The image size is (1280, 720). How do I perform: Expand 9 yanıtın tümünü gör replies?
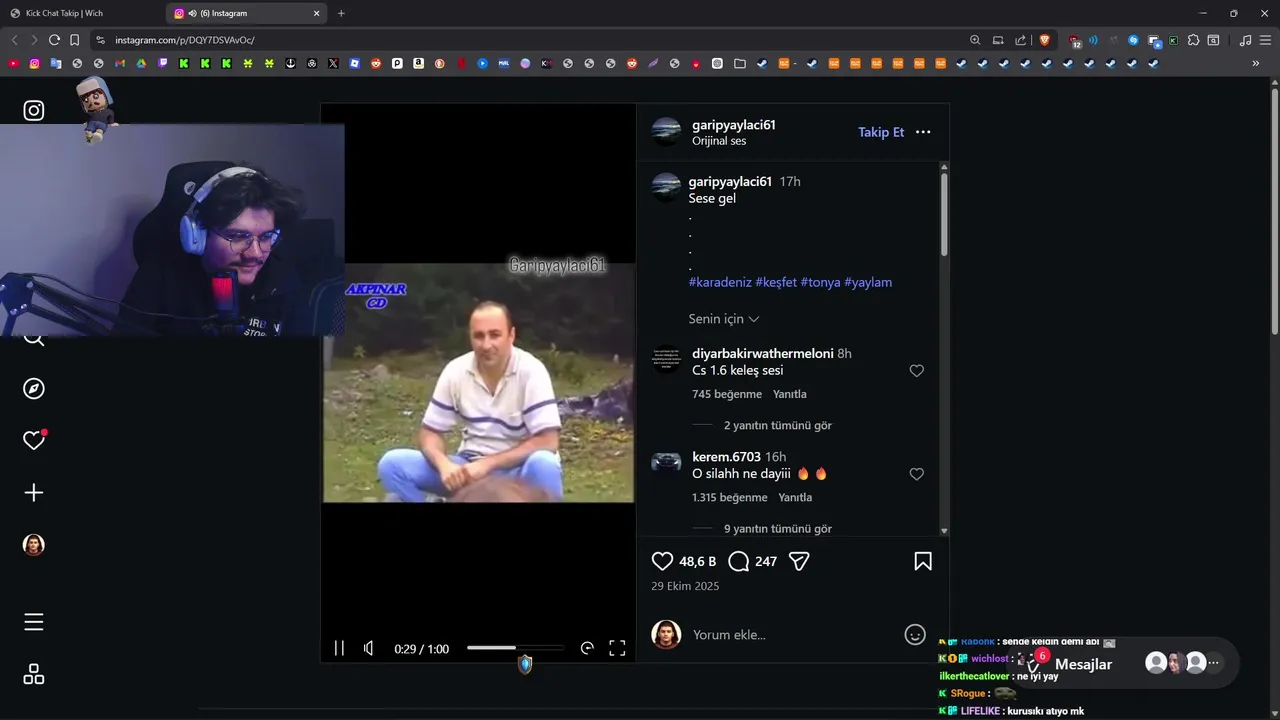[778, 529]
